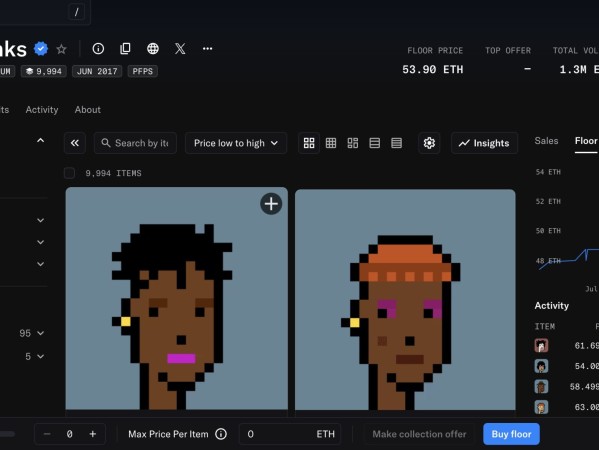Click the Max Price Per Item label
The width and height of the screenshot is (599, 450).
click(168, 434)
